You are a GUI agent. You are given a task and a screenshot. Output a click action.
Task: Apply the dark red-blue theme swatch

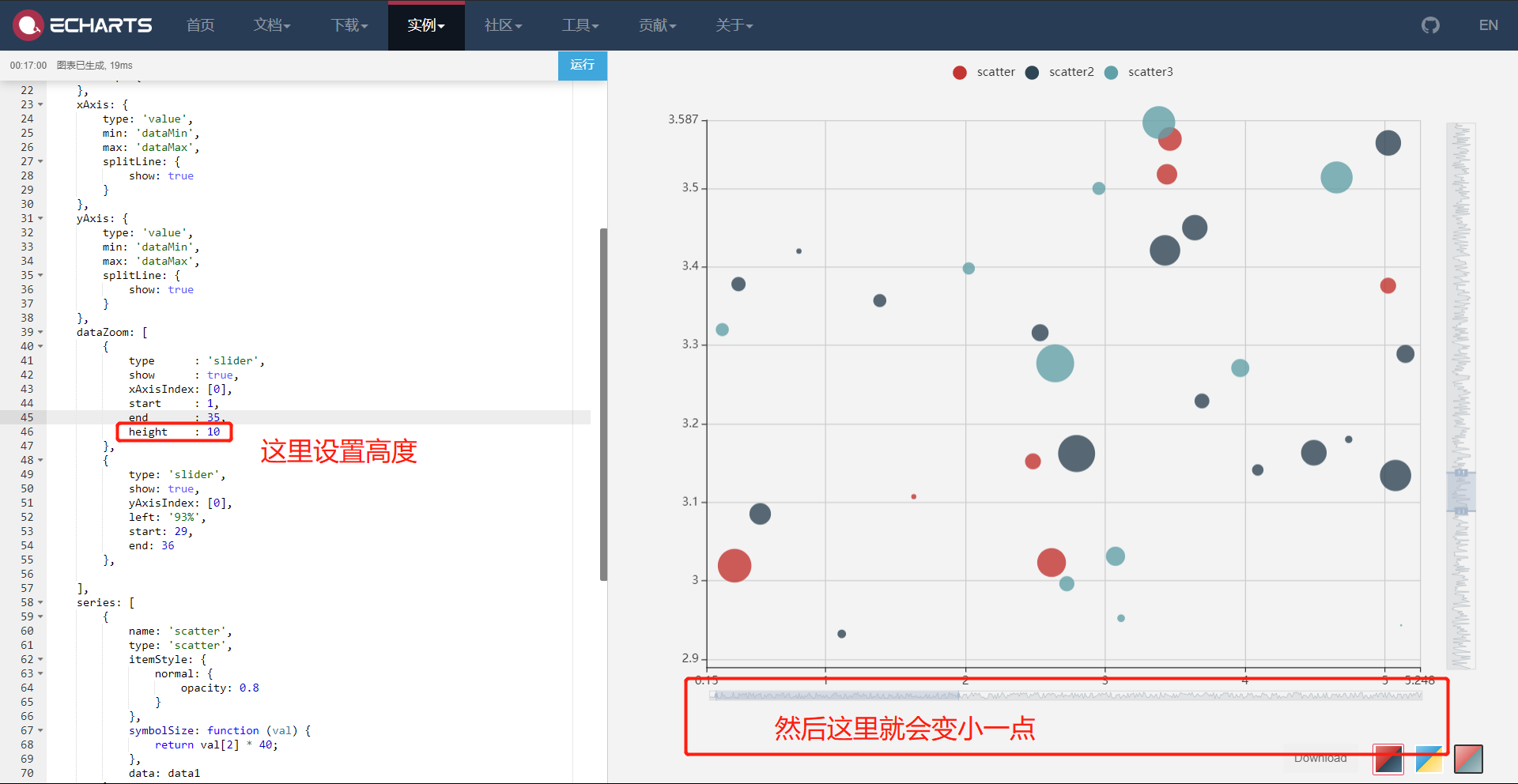pos(1388,759)
